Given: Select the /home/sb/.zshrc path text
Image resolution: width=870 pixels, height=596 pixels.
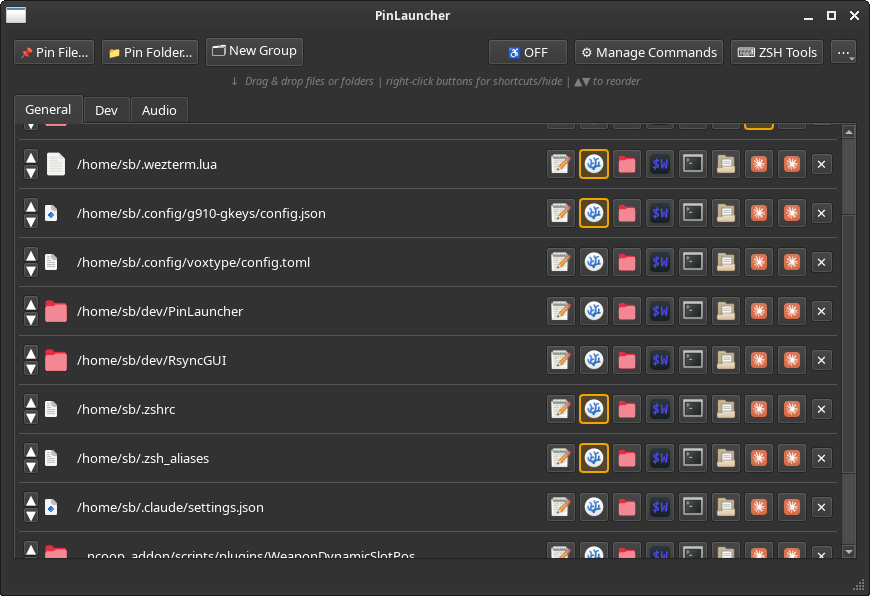Looking at the screenshot, I should (126, 410).
